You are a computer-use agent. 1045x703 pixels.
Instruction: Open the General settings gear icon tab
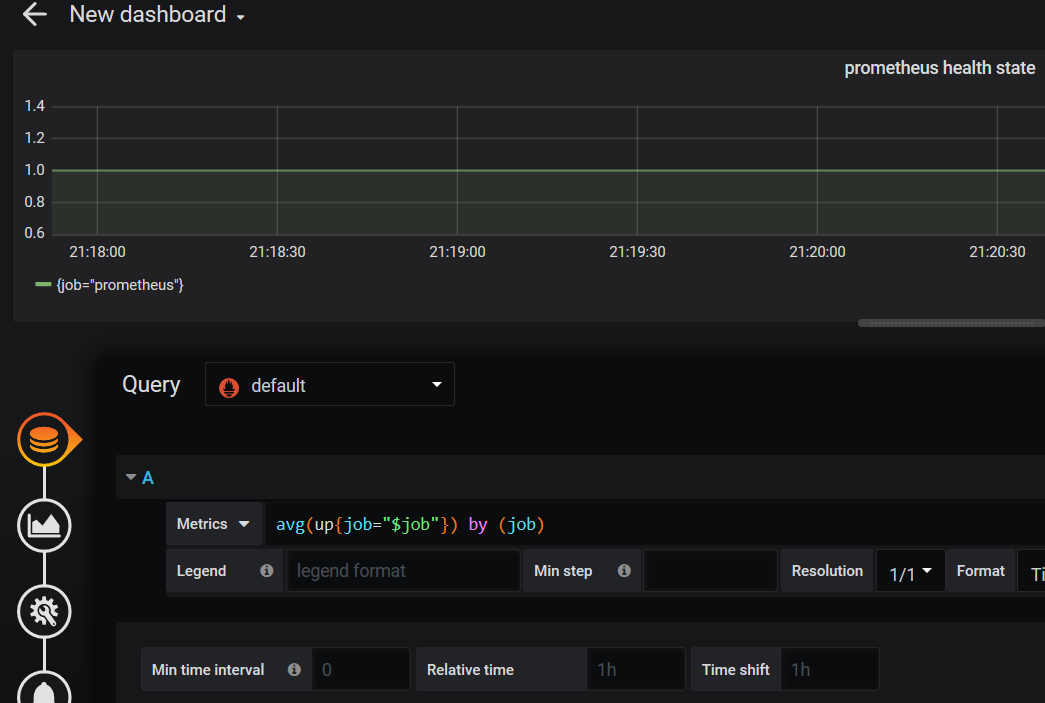[44, 612]
